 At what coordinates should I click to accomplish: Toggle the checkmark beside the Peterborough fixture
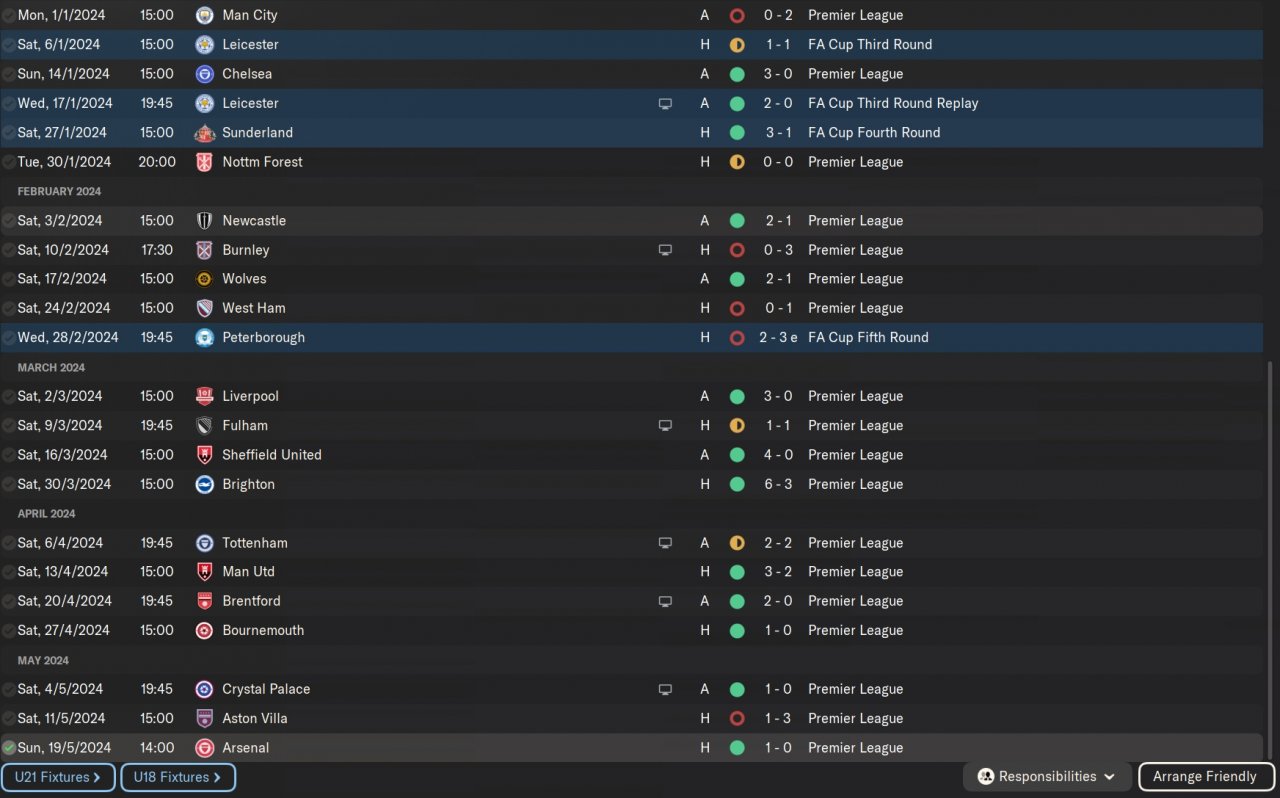coord(9,338)
